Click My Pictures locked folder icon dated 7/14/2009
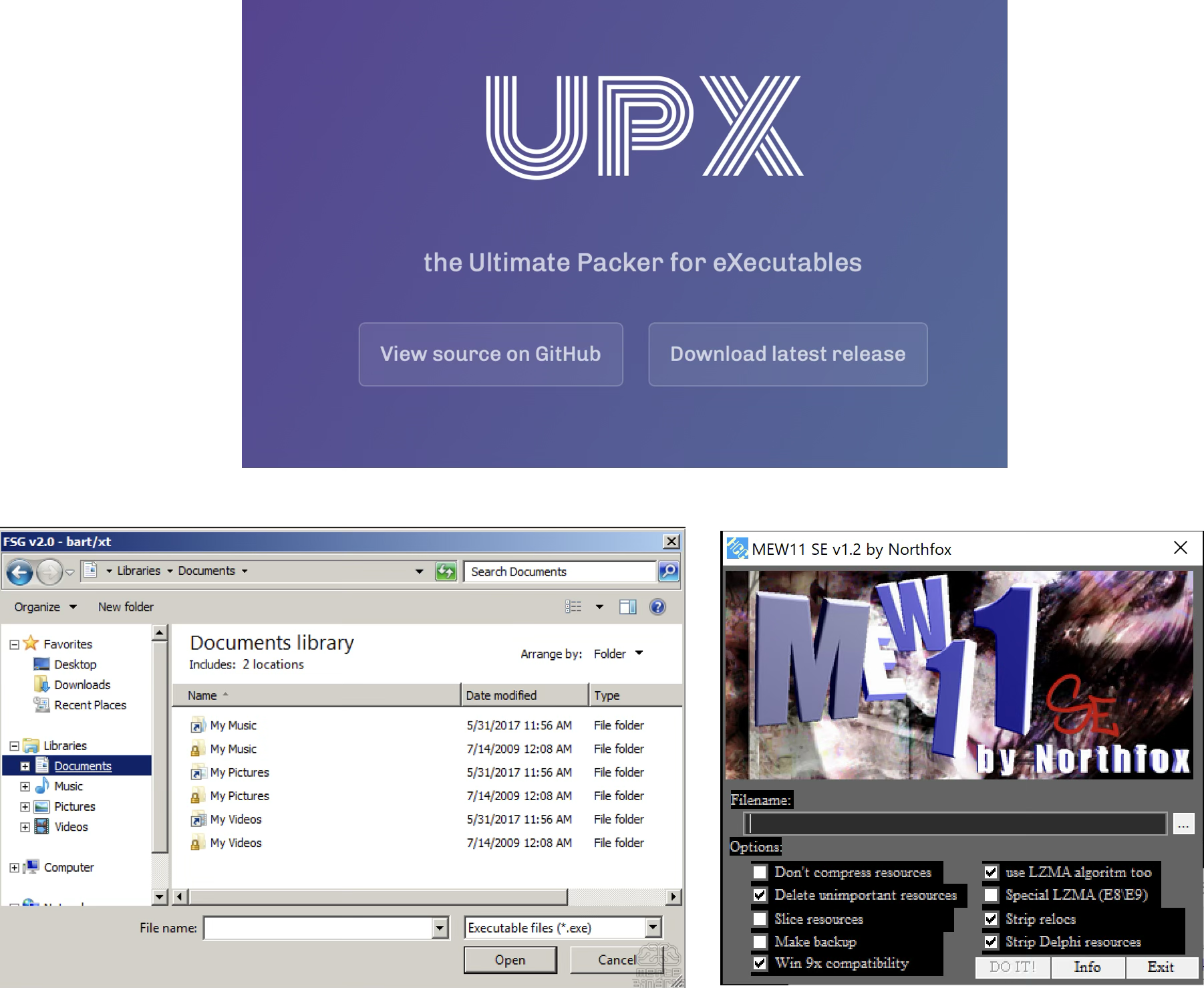1204x988 pixels. coord(196,795)
